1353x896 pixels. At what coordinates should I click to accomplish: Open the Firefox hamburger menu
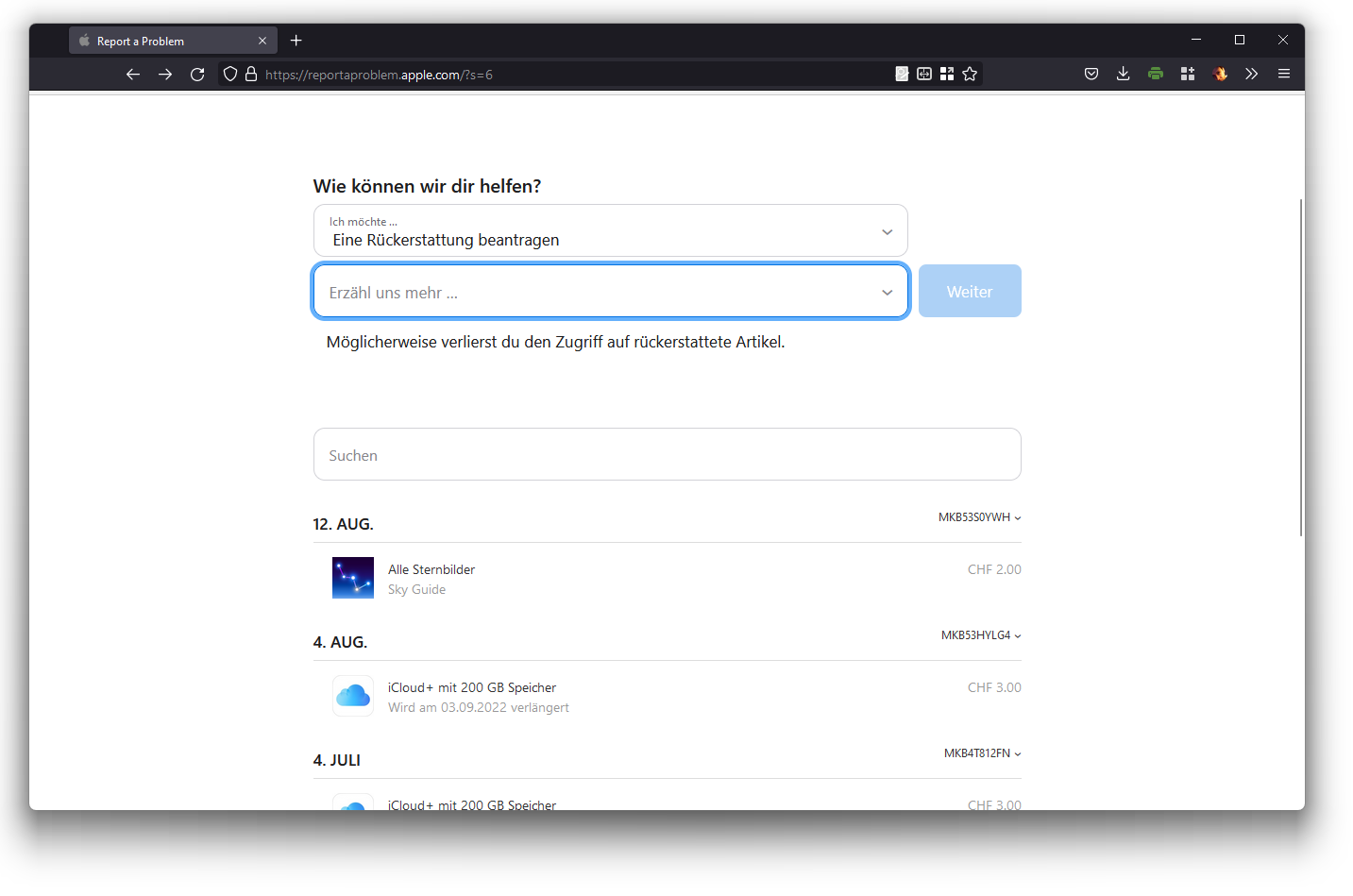tap(1283, 74)
